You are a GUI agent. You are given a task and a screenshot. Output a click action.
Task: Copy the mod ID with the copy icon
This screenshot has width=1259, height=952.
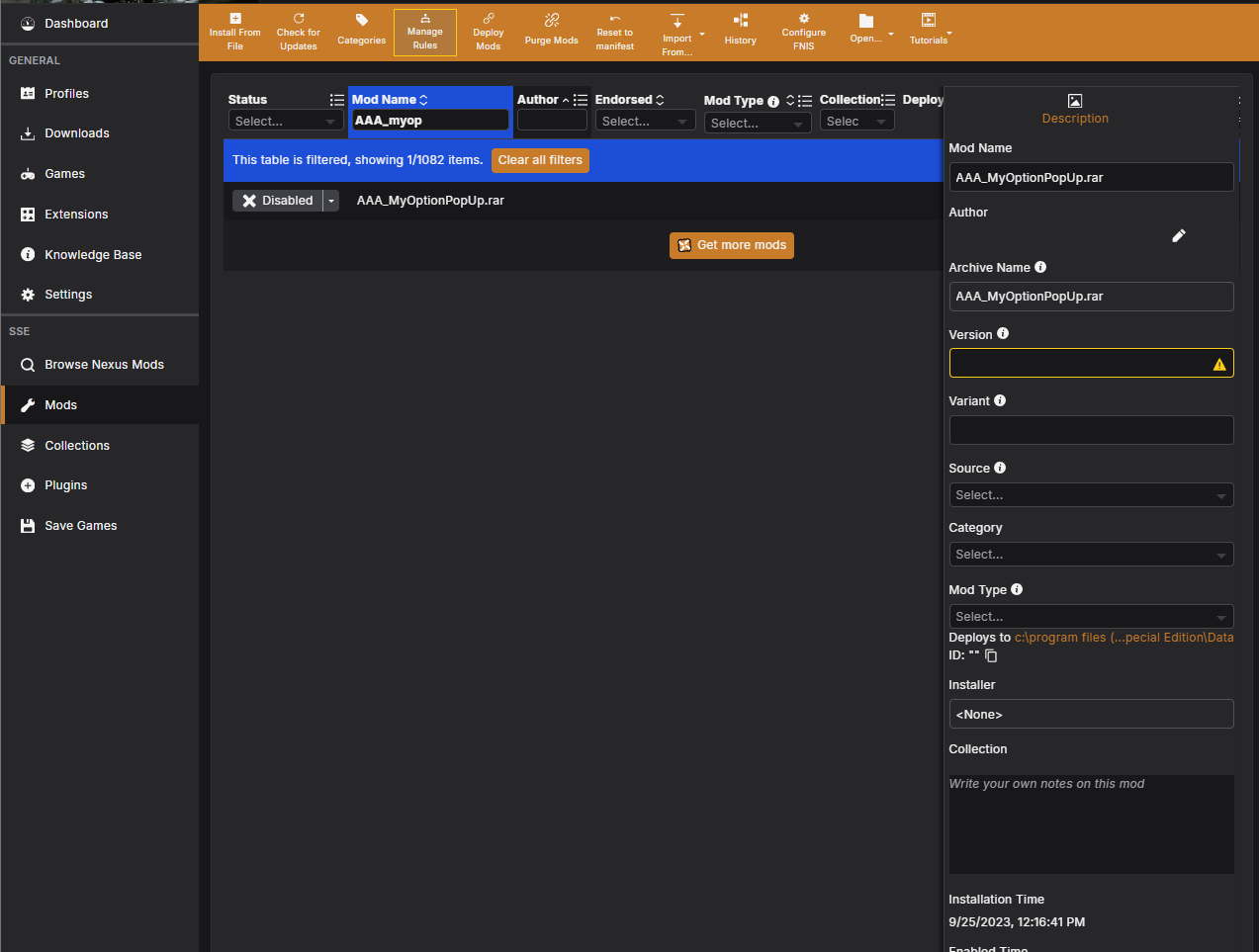[991, 655]
